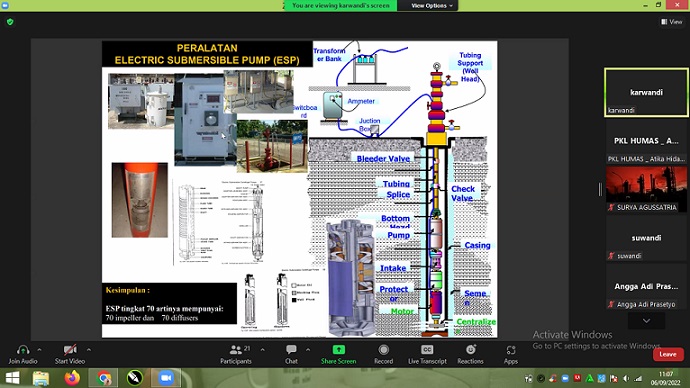Launch Firefox from the taskbar
Screen dimensions: 690x388
[x=73, y=378]
